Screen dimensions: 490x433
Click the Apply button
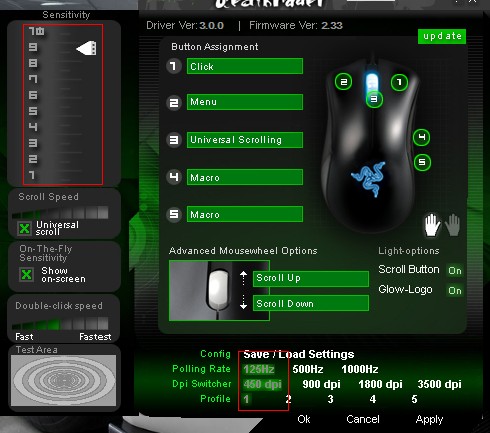429,419
